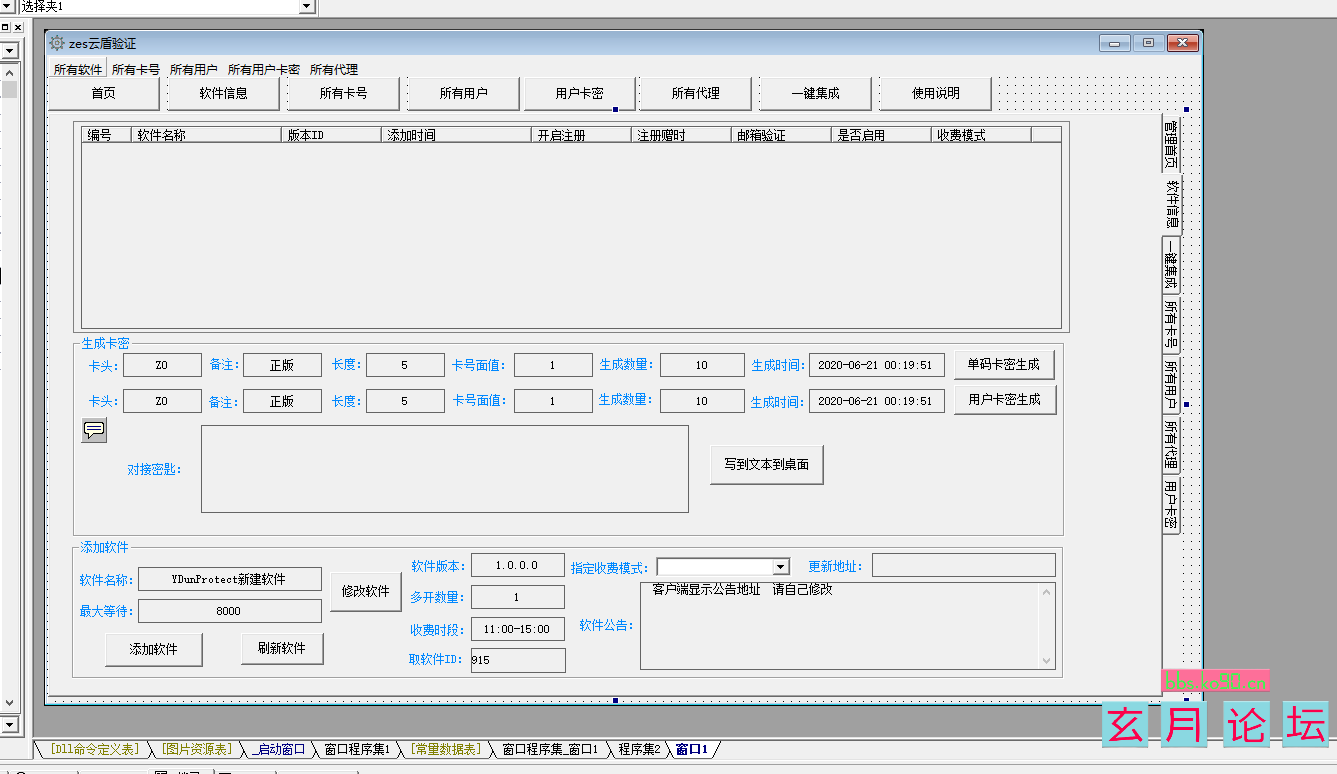Click the 刷新软件 button

[282, 648]
